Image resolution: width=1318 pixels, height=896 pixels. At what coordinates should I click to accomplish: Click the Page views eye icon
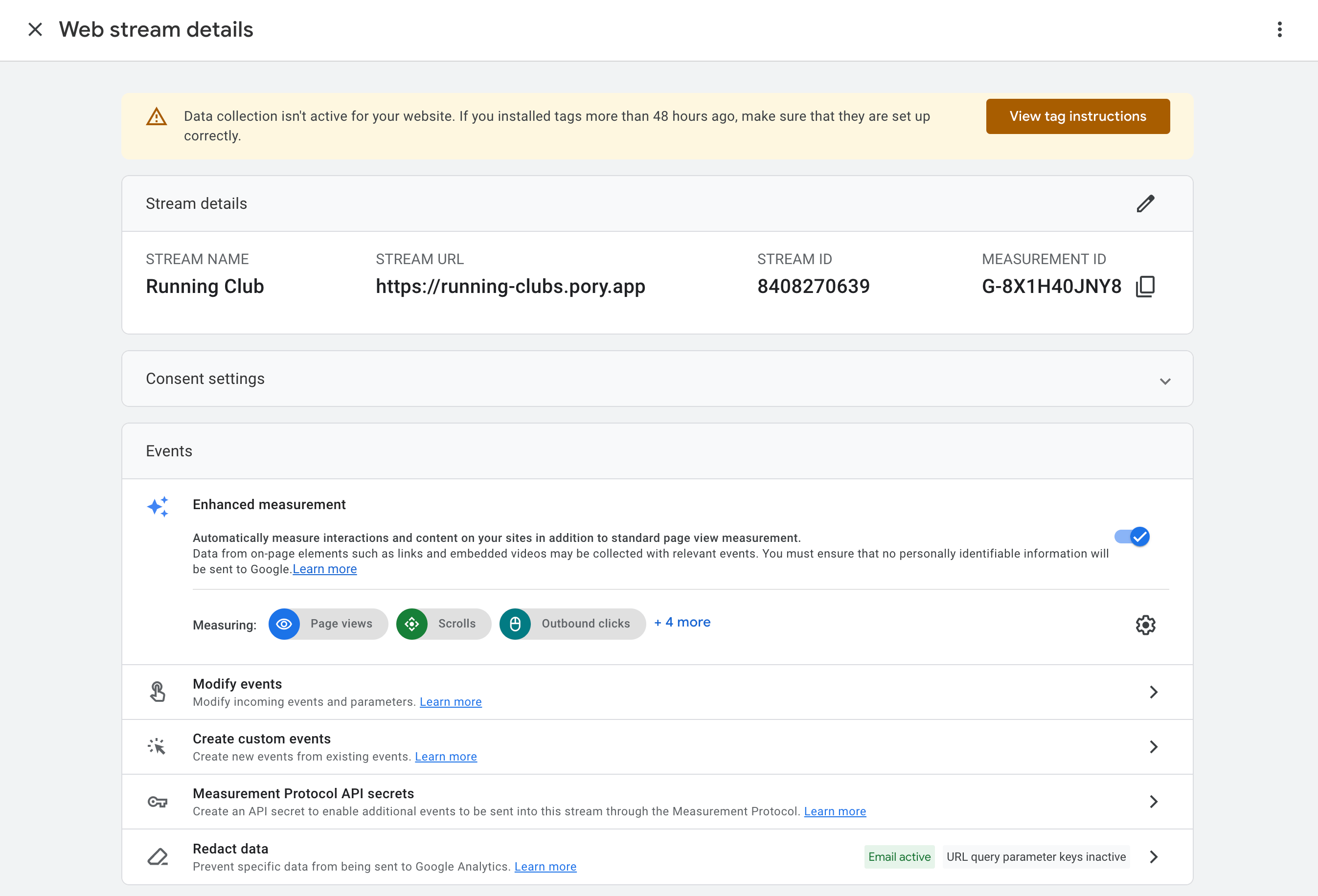pos(284,624)
